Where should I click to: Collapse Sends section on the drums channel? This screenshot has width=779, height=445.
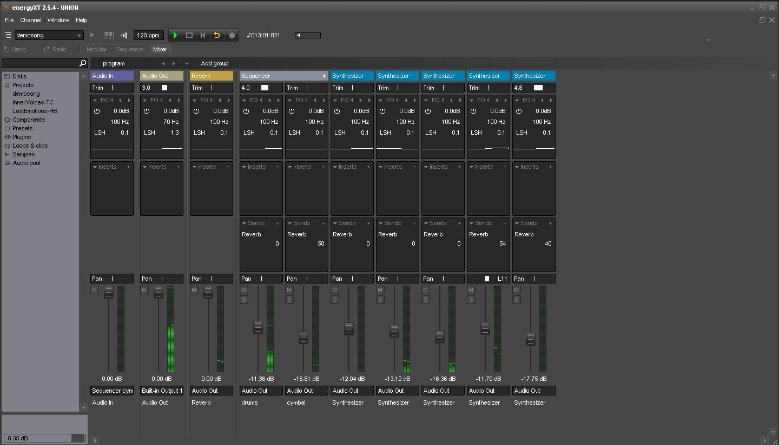[245, 222]
